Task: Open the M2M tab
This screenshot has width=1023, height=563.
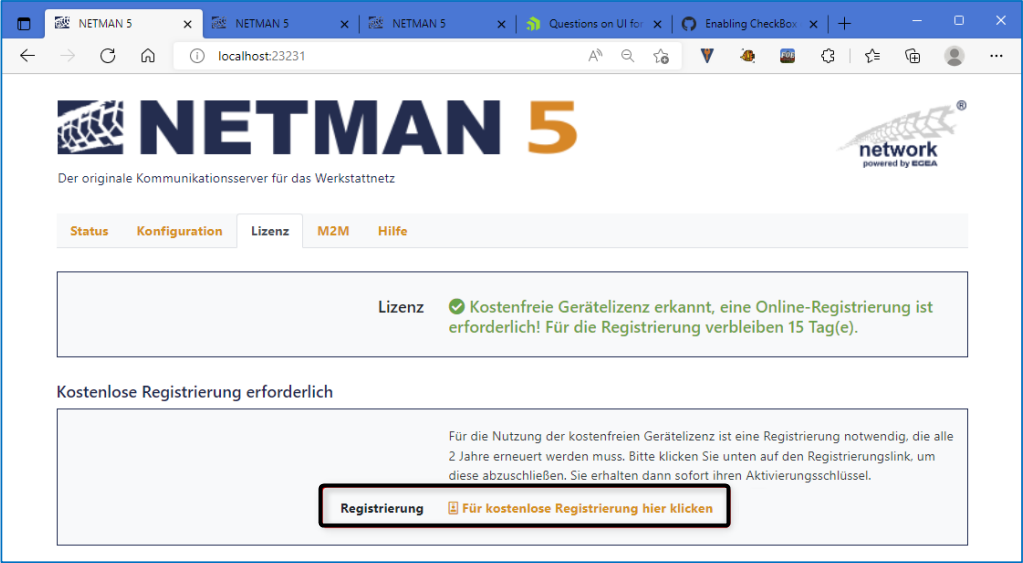Action: coord(333,231)
